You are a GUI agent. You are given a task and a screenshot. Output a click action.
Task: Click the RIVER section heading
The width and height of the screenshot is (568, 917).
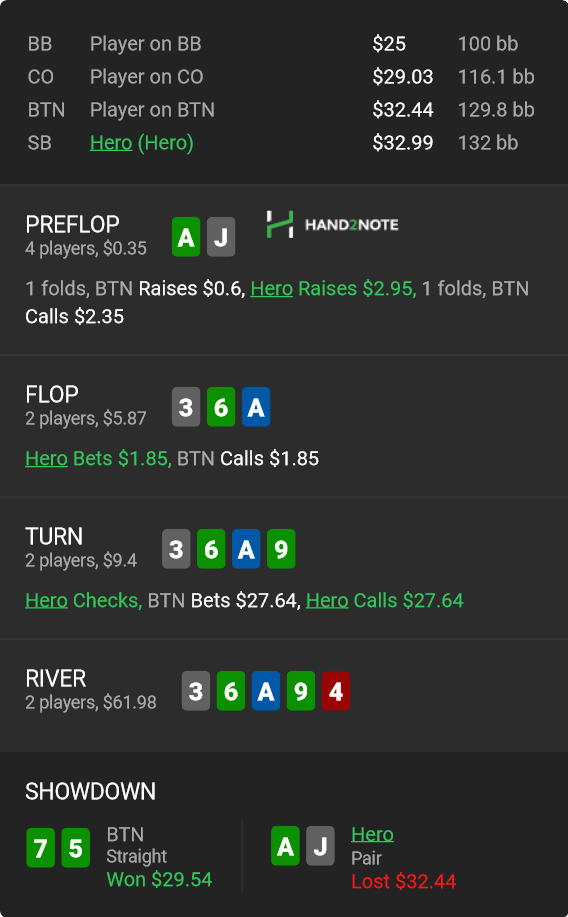pos(56,678)
